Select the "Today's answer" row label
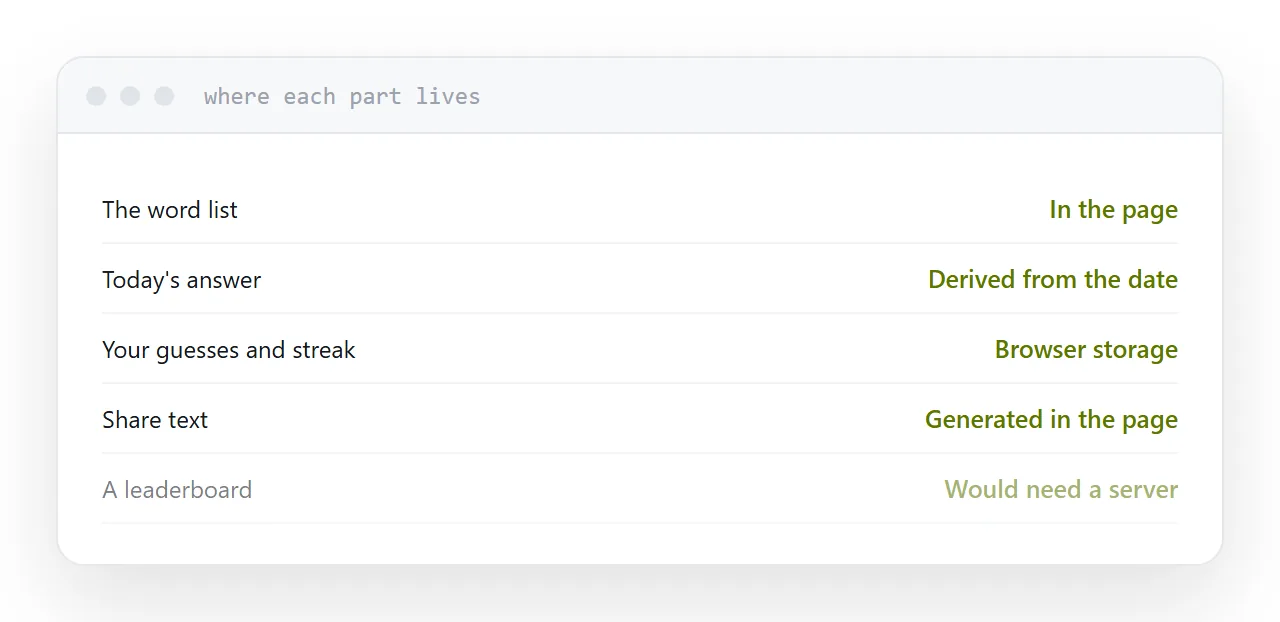 point(181,280)
